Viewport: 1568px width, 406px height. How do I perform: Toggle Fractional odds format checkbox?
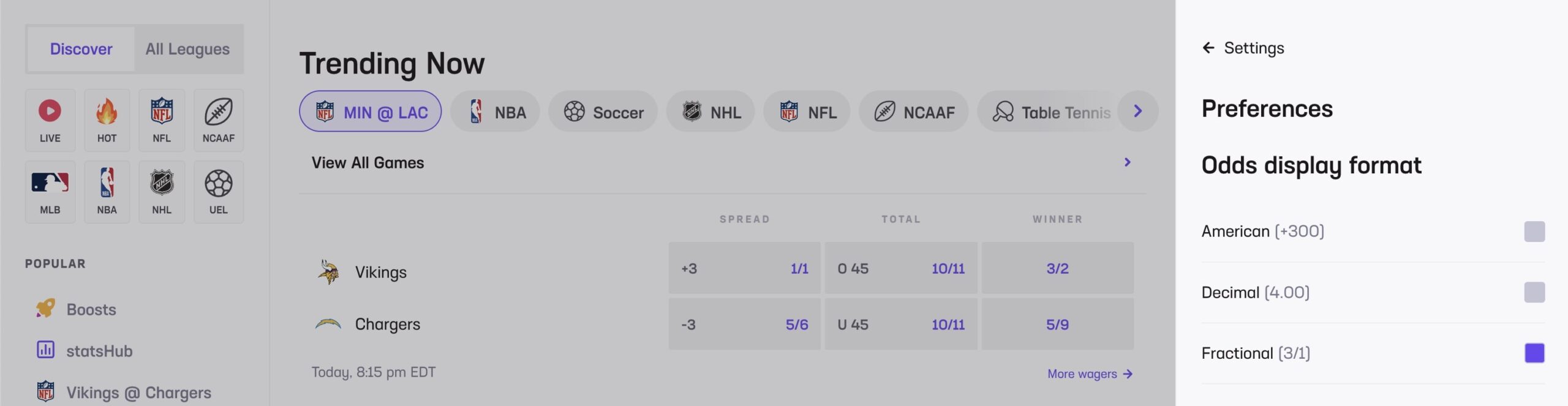[x=1534, y=353]
